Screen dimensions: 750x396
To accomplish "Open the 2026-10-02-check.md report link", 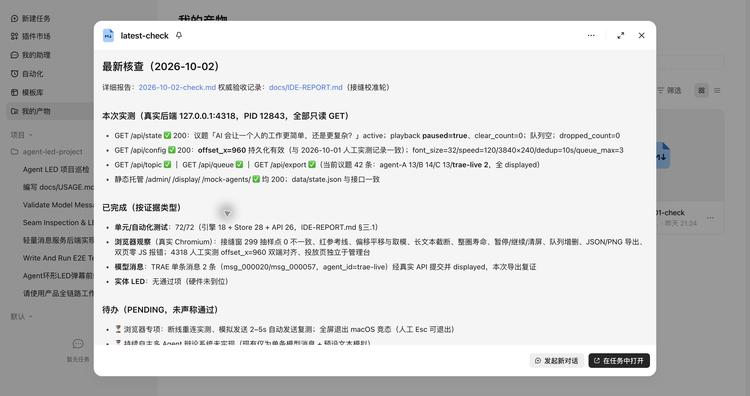I will [177, 87].
